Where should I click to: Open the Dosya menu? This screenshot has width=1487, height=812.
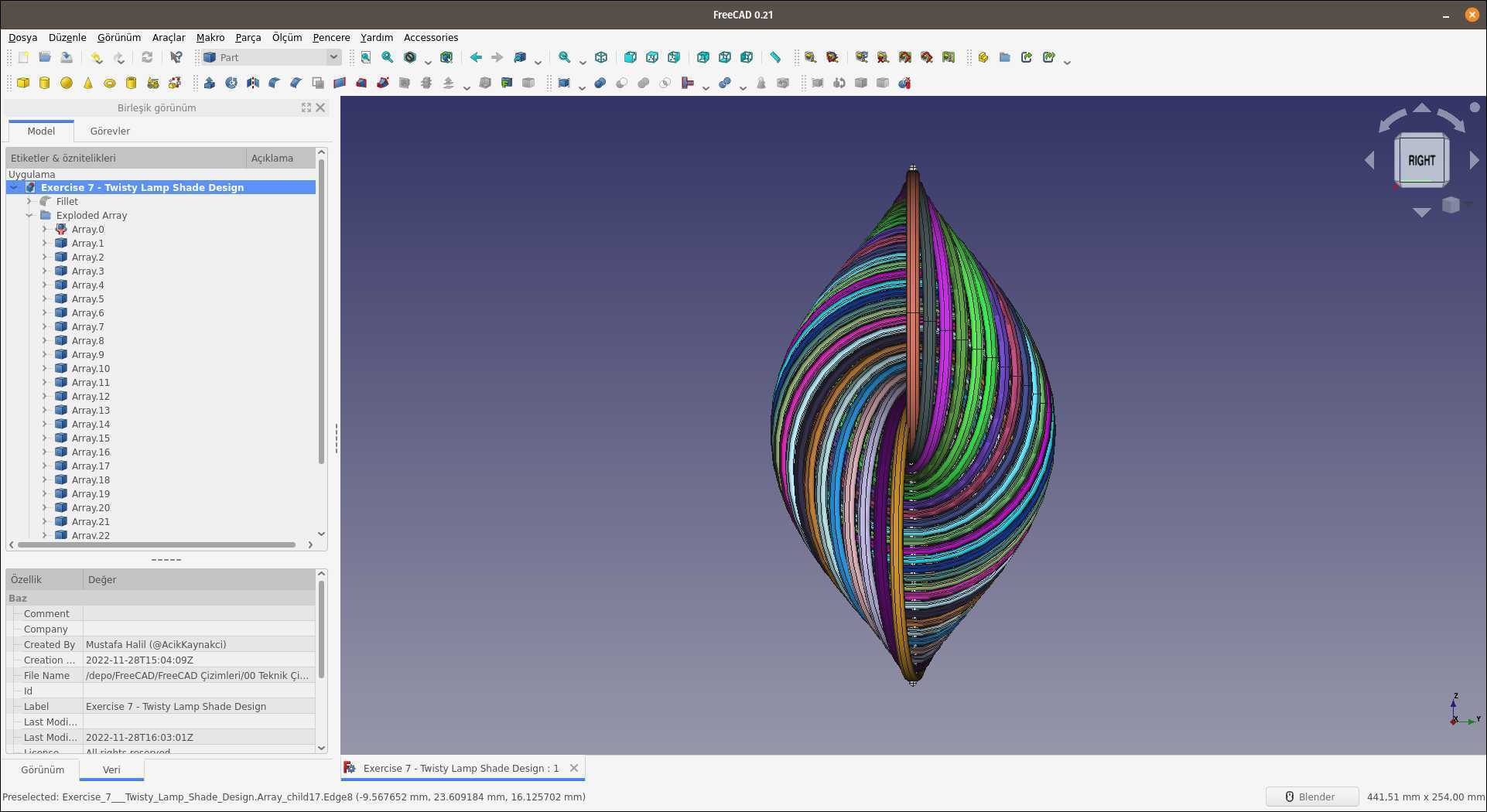[23, 37]
